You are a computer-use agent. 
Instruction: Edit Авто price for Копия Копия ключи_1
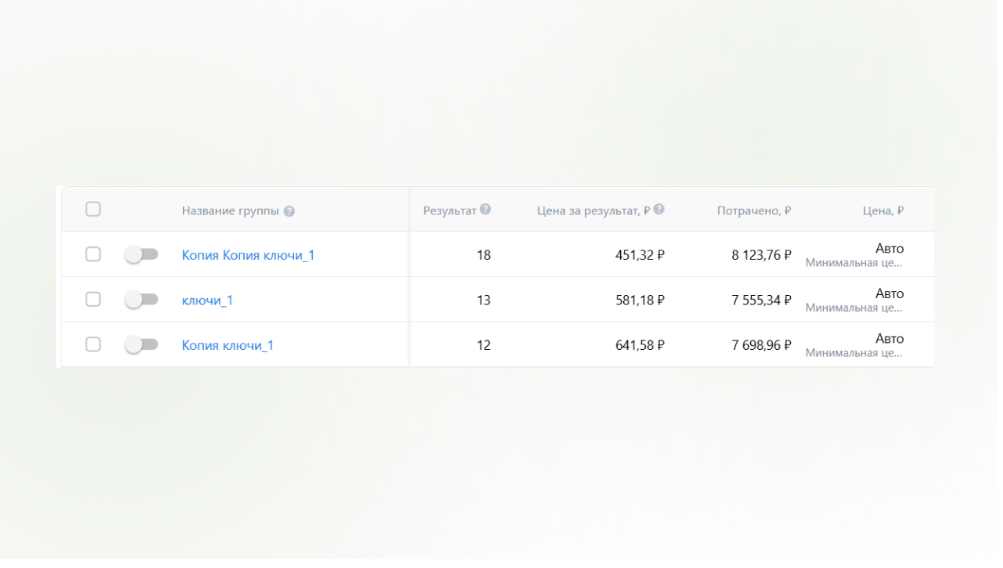pyautogui.click(x=888, y=249)
